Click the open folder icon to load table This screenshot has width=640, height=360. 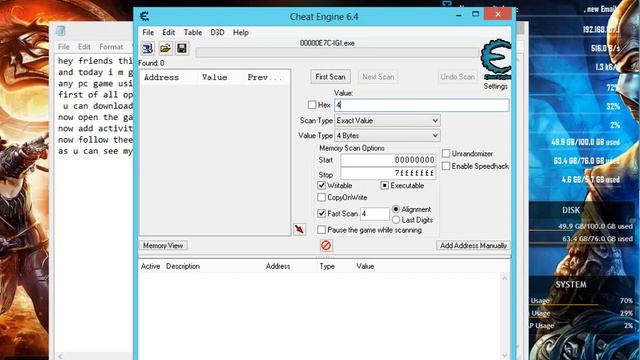coord(165,48)
